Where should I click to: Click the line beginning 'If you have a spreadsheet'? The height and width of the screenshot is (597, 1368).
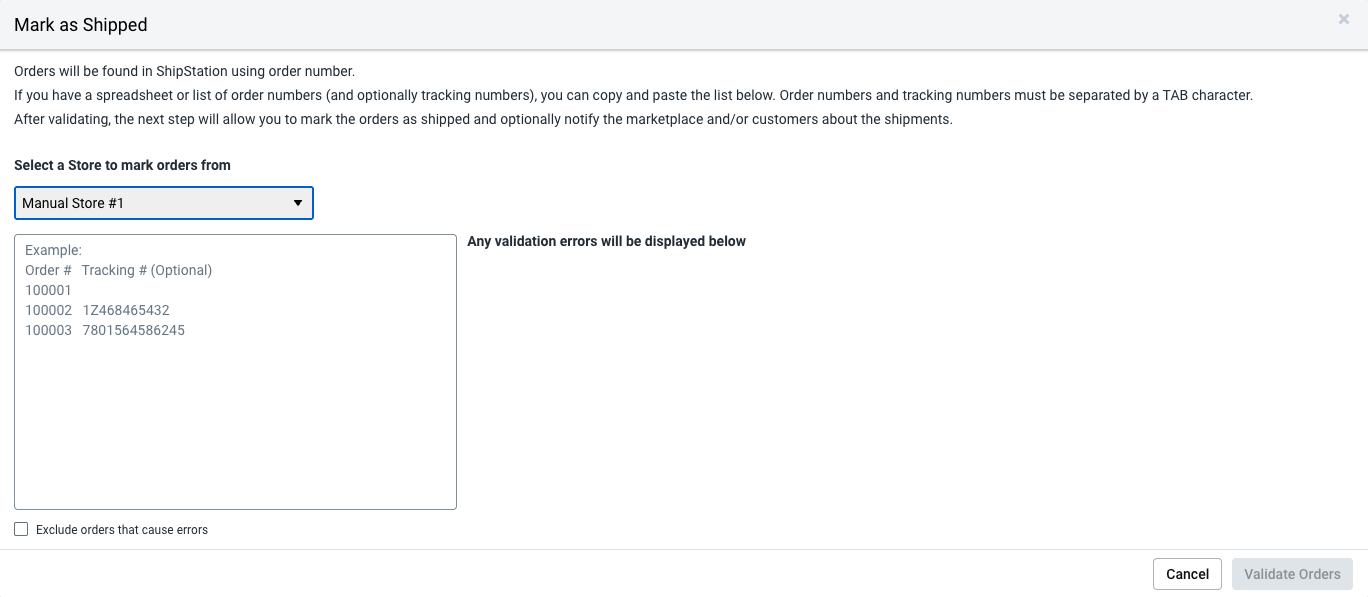(x=633, y=95)
